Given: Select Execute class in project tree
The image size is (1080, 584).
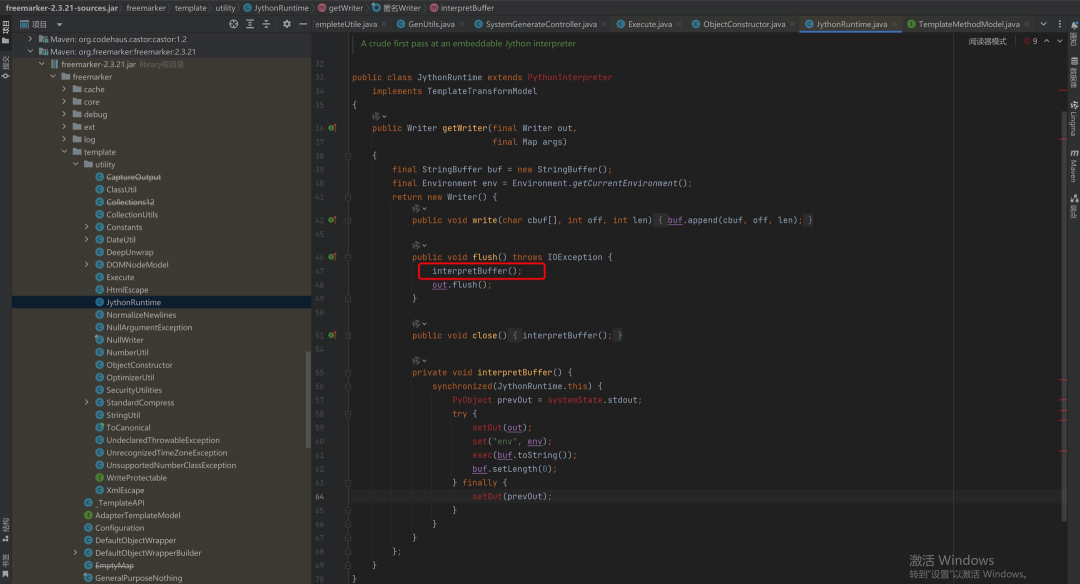Looking at the screenshot, I should pos(120,278).
